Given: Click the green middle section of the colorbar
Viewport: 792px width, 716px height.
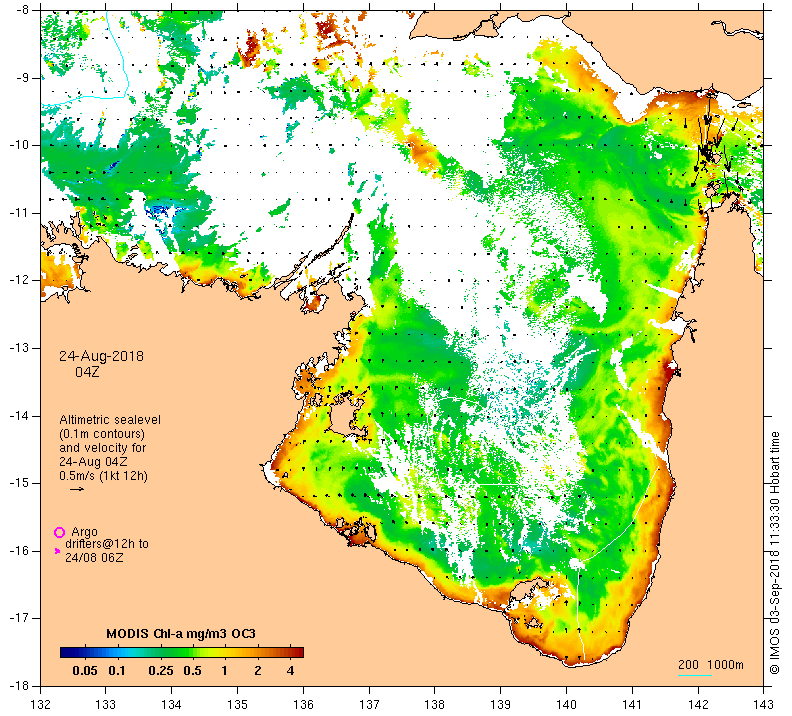Looking at the screenshot, I should click(x=177, y=652).
